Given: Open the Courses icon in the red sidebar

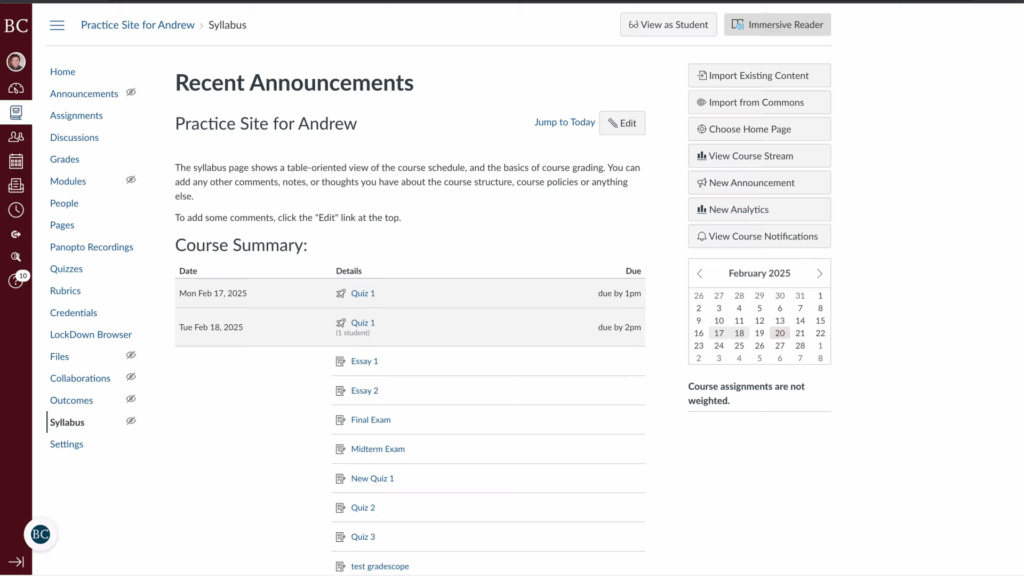Looking at the screenshot, I should click(x=15, y=112).
